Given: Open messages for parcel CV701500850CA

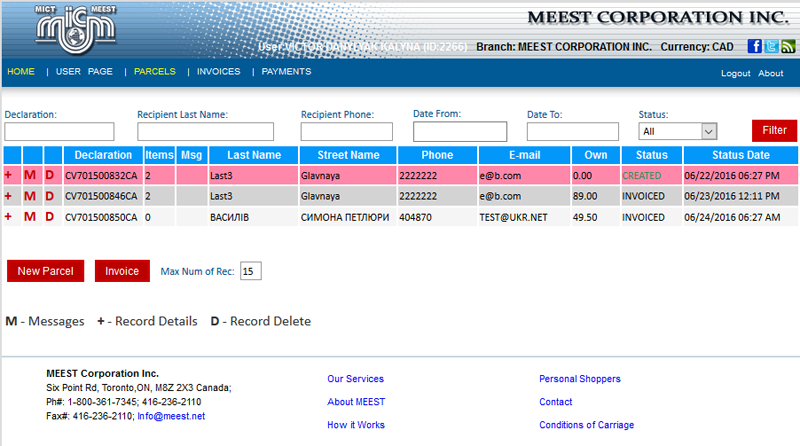Looking at the screenshot, I should [x=30, y=217].
